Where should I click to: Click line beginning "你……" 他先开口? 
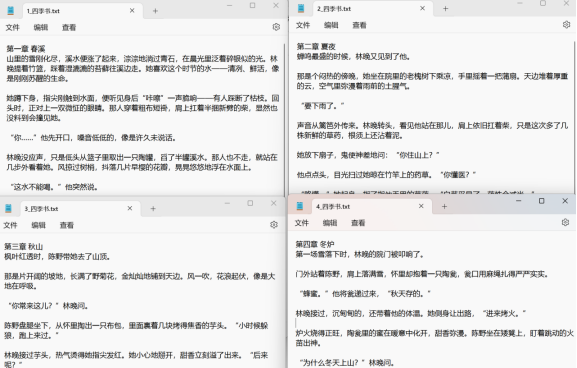point(93,138)
